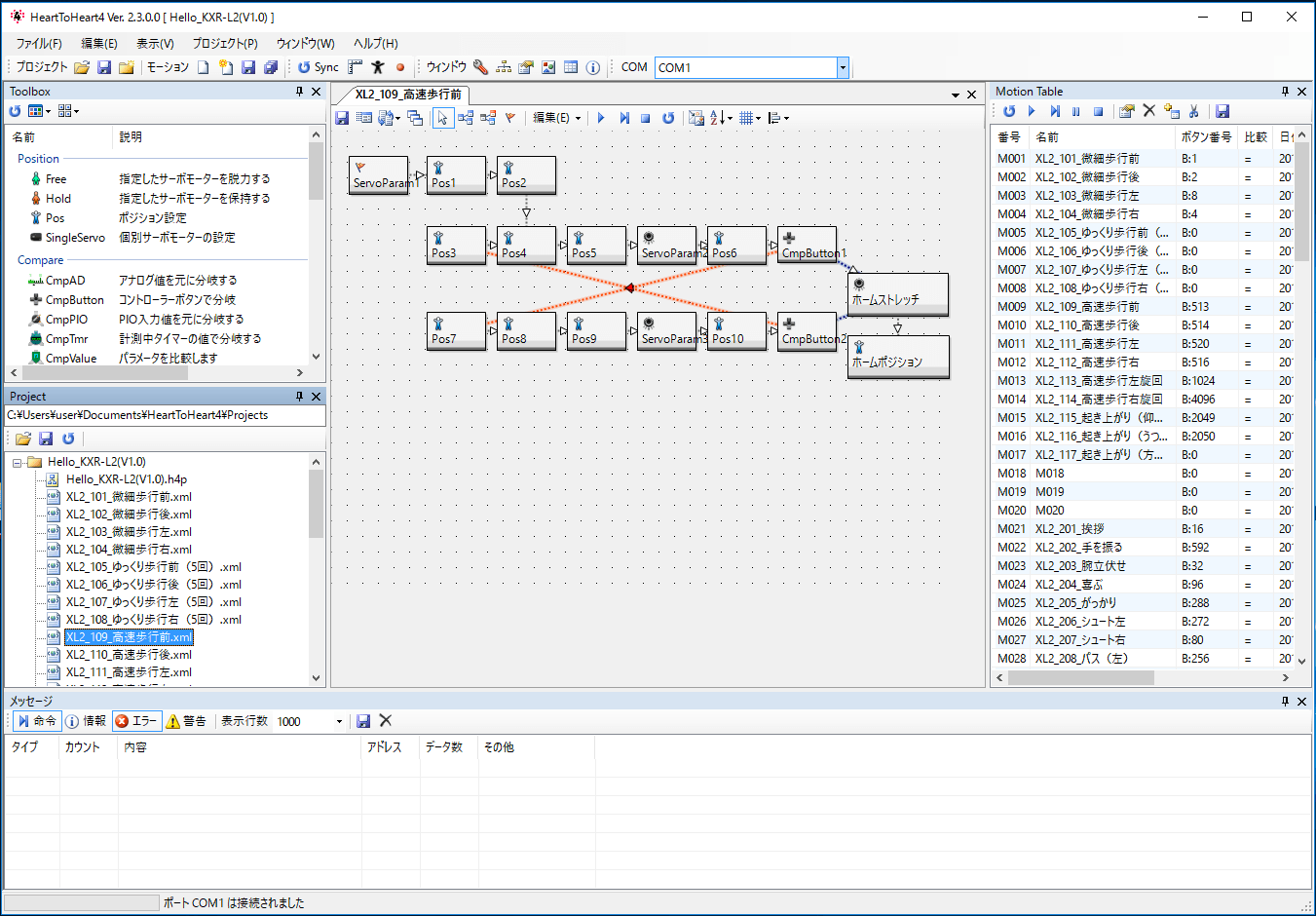This screenshot has height=916, width=1316.
Task: Collapse the Hello_KXR-L2(V1.0) tree node
Action: (18, 462)
